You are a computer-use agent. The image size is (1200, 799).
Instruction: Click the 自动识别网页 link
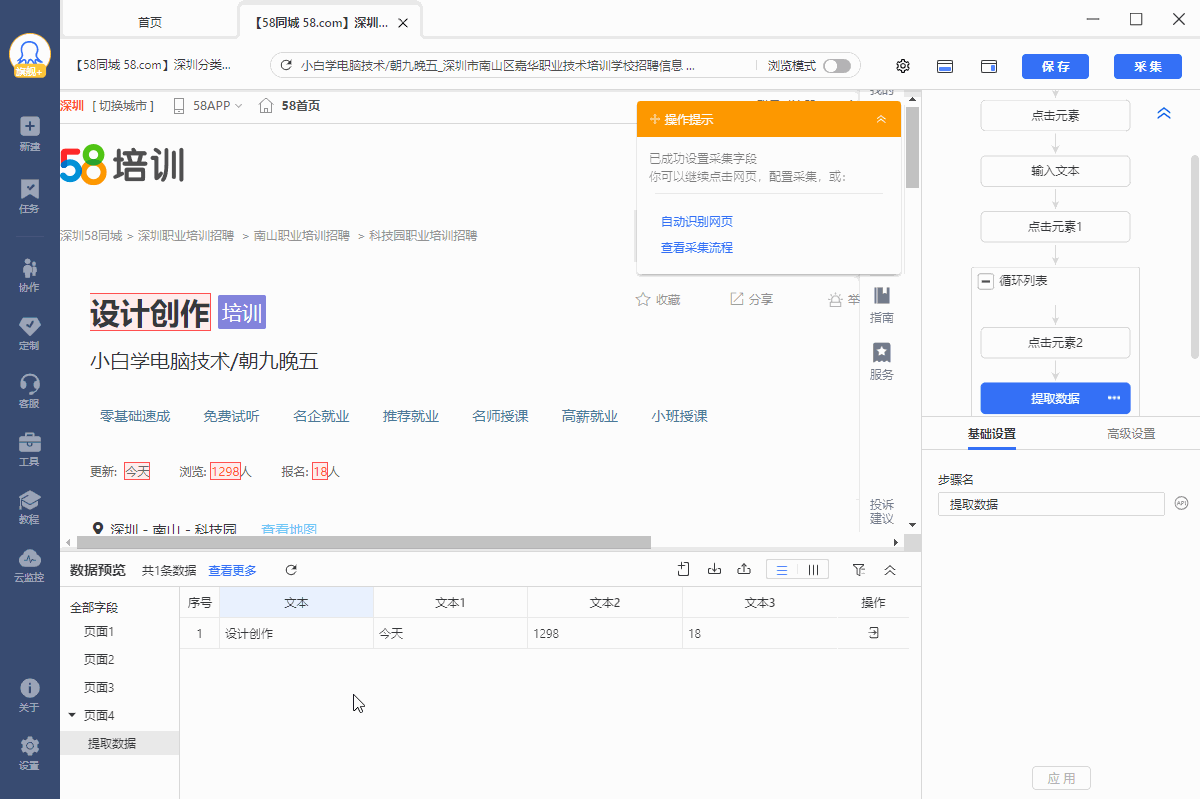tap(697, 221)
